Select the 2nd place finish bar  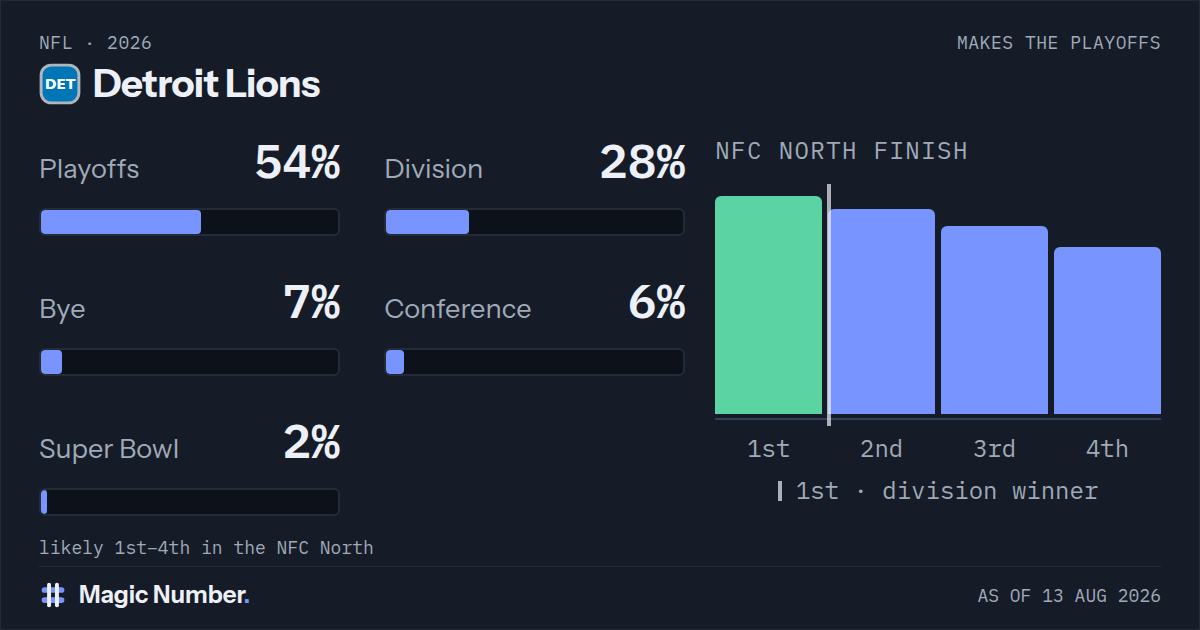coord(881,311)
